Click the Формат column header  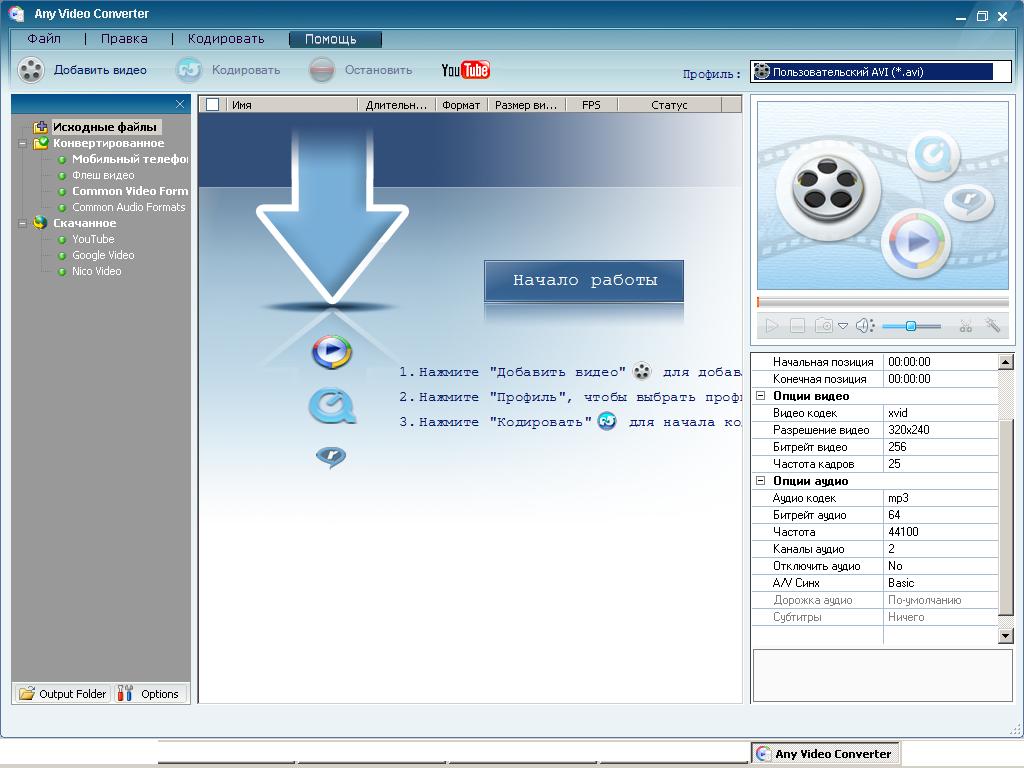coord(461,104)
